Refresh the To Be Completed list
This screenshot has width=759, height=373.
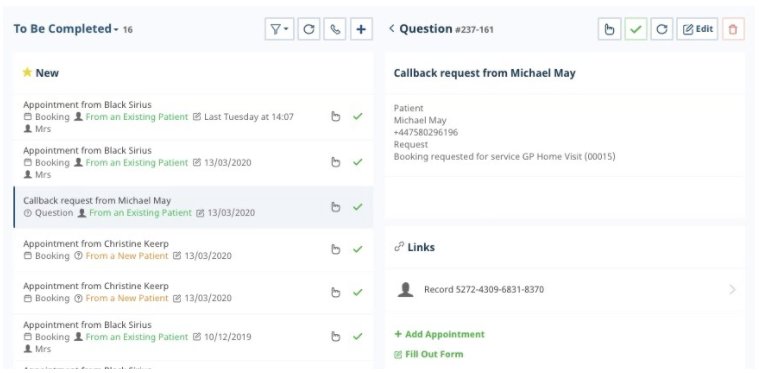tap(308, 30)
